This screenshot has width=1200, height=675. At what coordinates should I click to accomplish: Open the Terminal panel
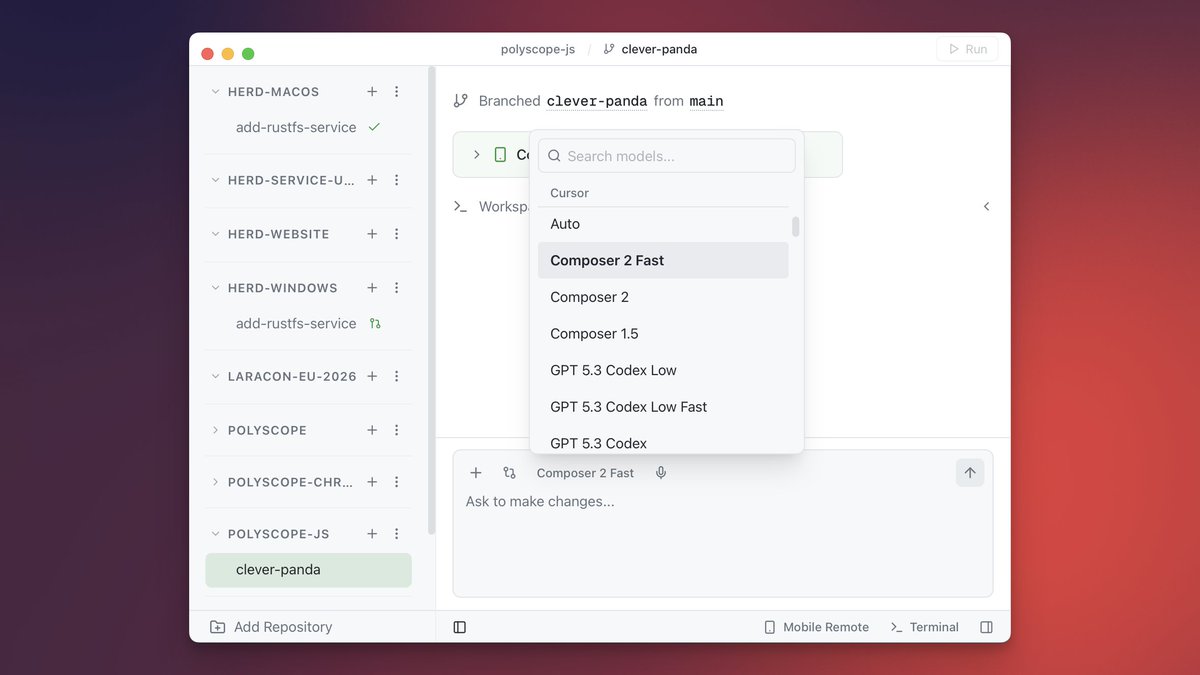[924, 627]
